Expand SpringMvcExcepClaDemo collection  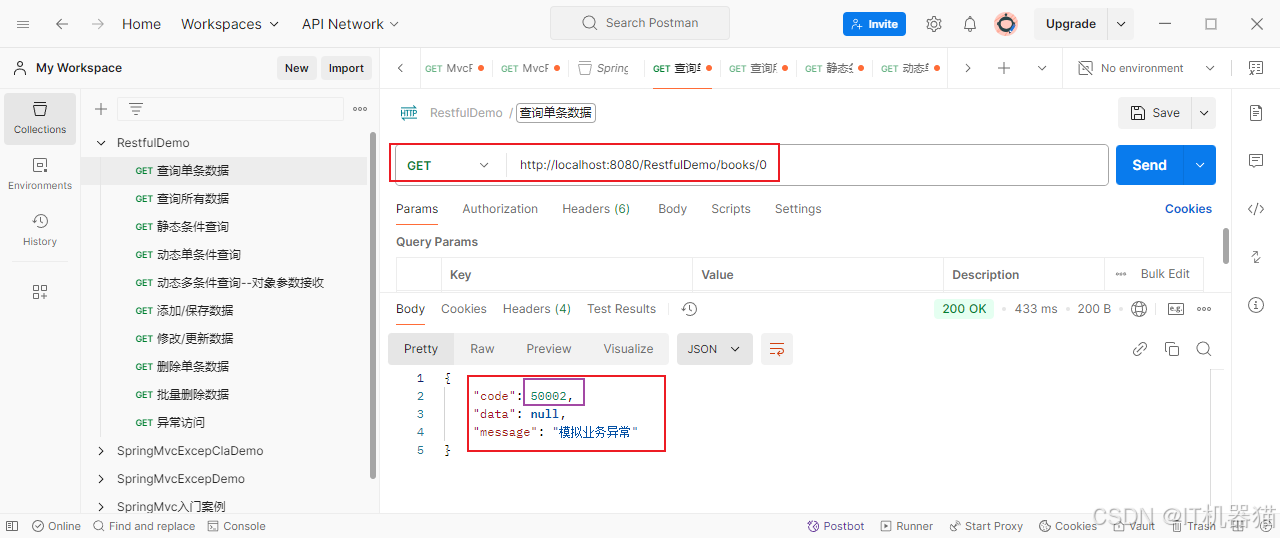[101, 451]
